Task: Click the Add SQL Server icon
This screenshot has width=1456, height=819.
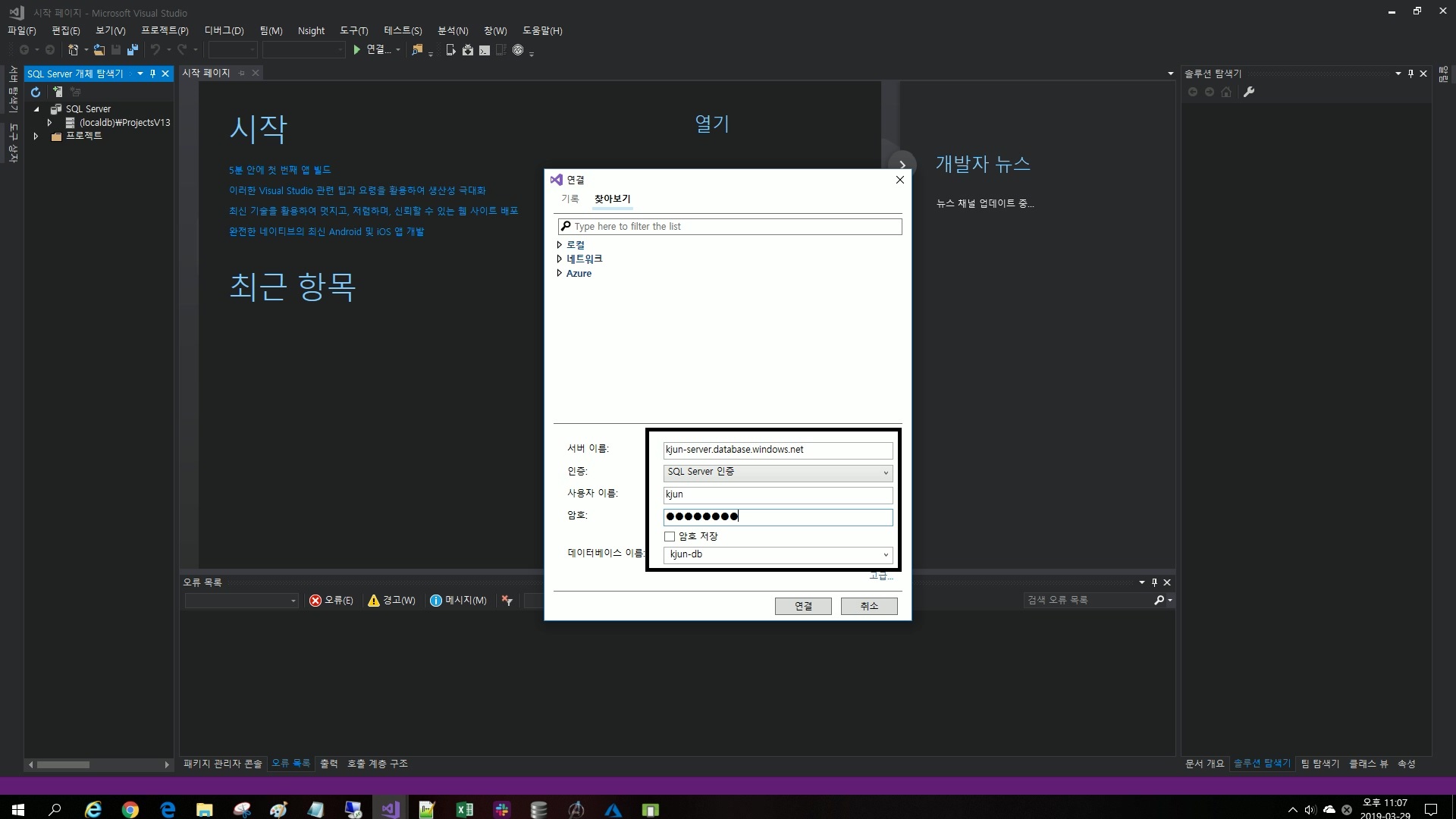Action: (x=58, y=92)
